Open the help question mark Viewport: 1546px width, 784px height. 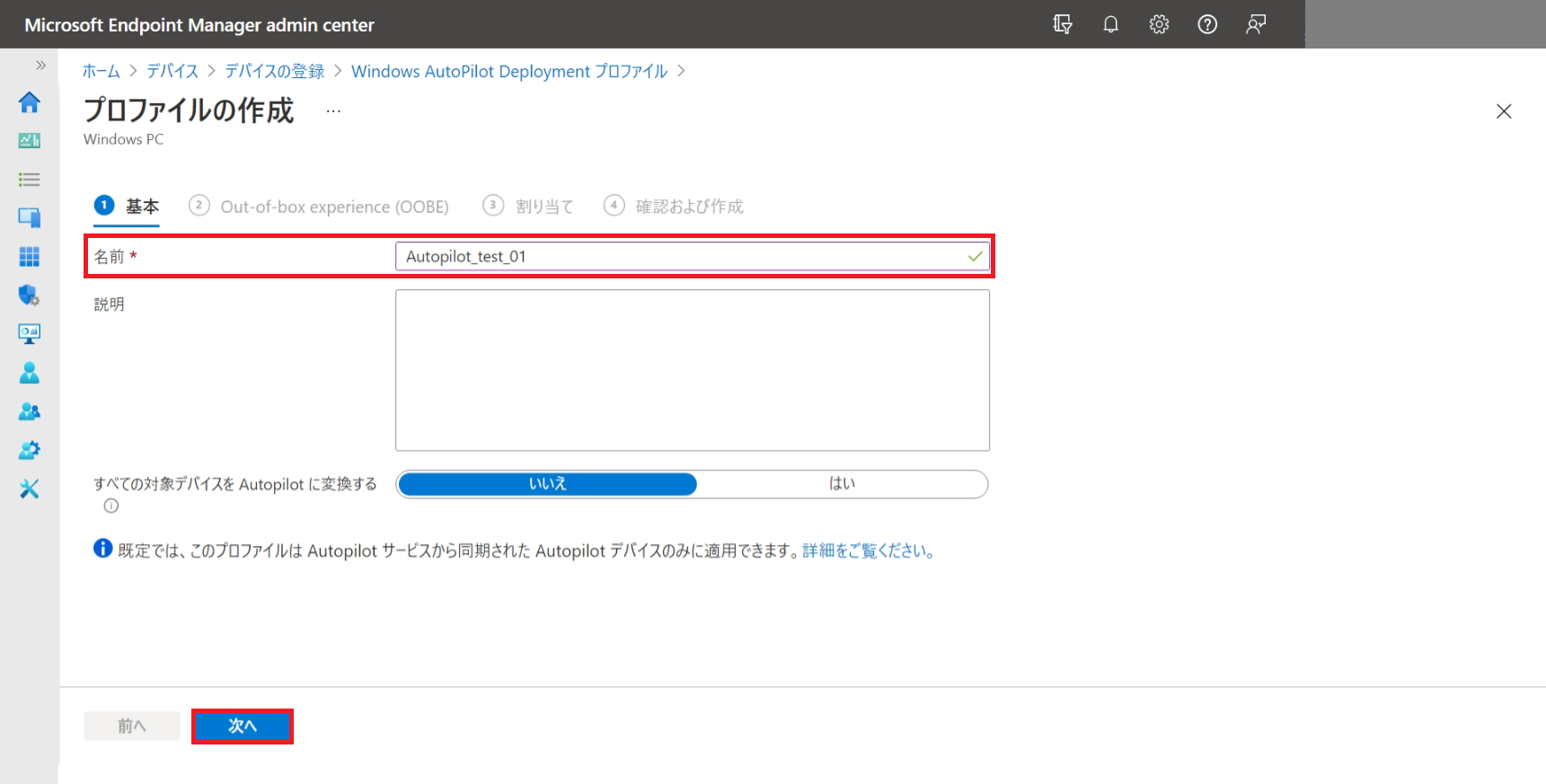[1208, 24]
